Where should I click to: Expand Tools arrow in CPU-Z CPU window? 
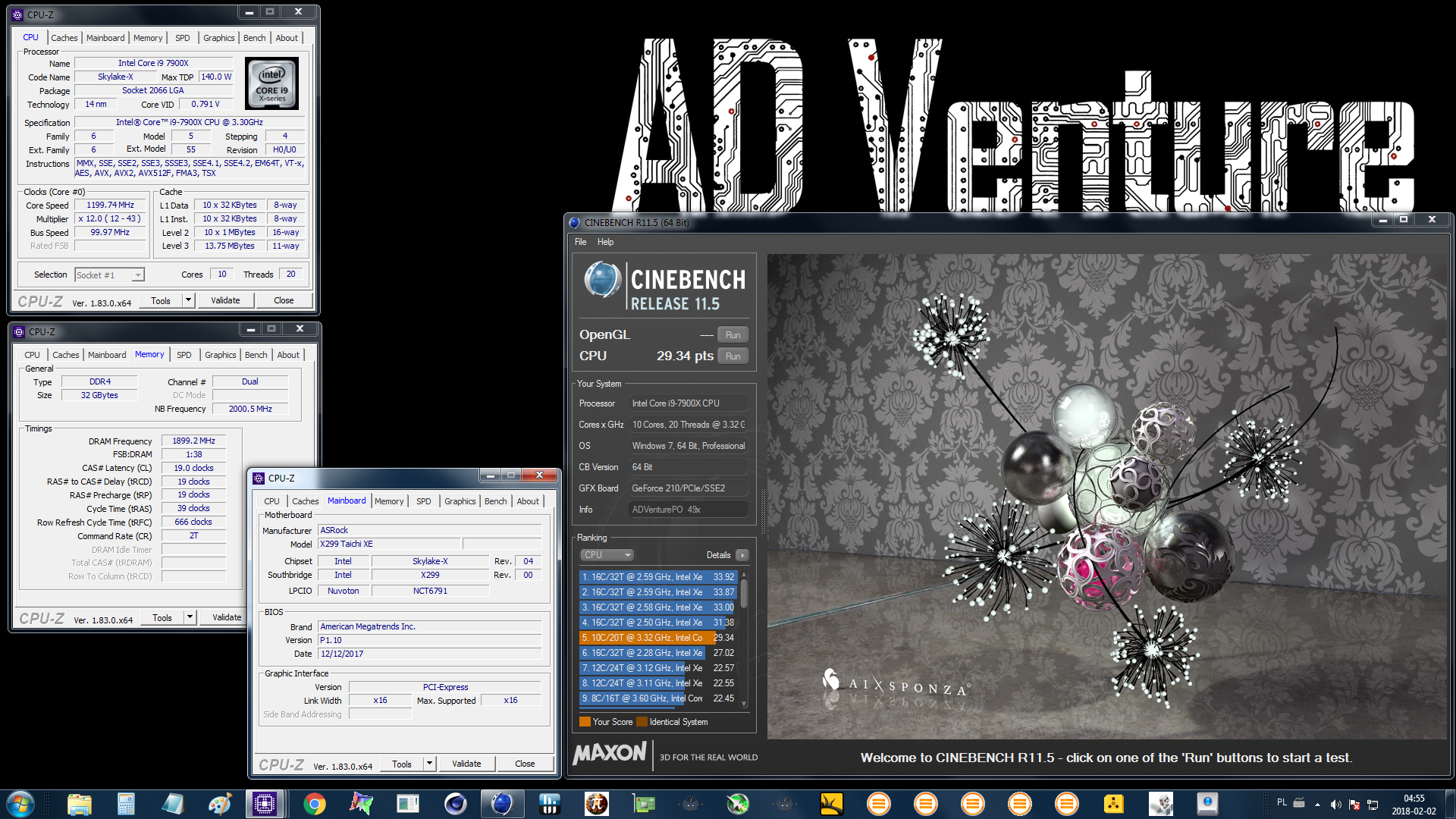(x=188, y=300)
